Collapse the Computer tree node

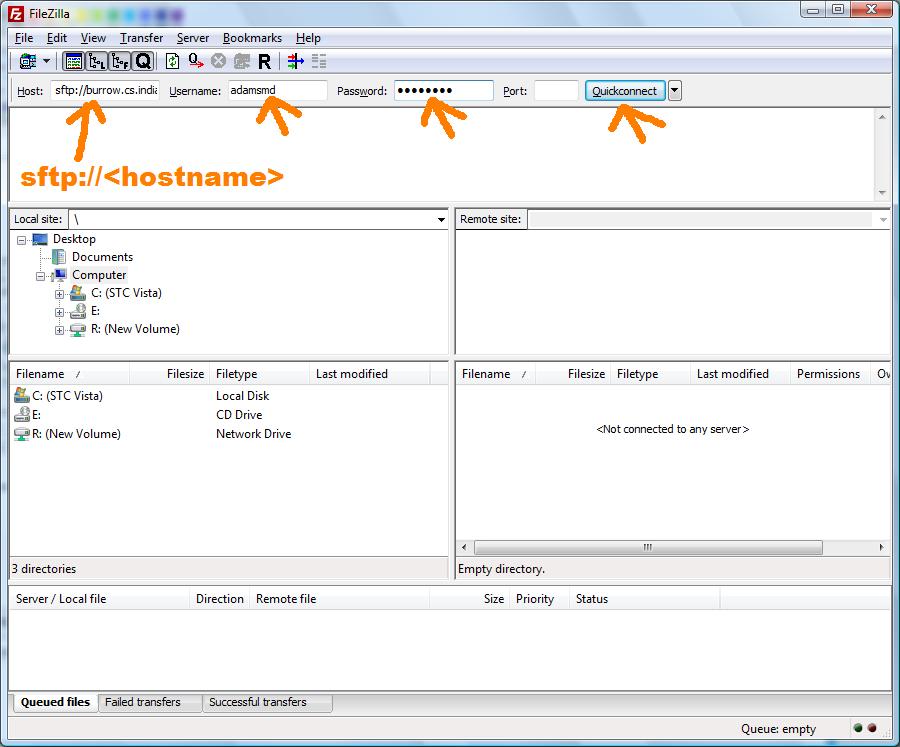click(x=40, y=276)
